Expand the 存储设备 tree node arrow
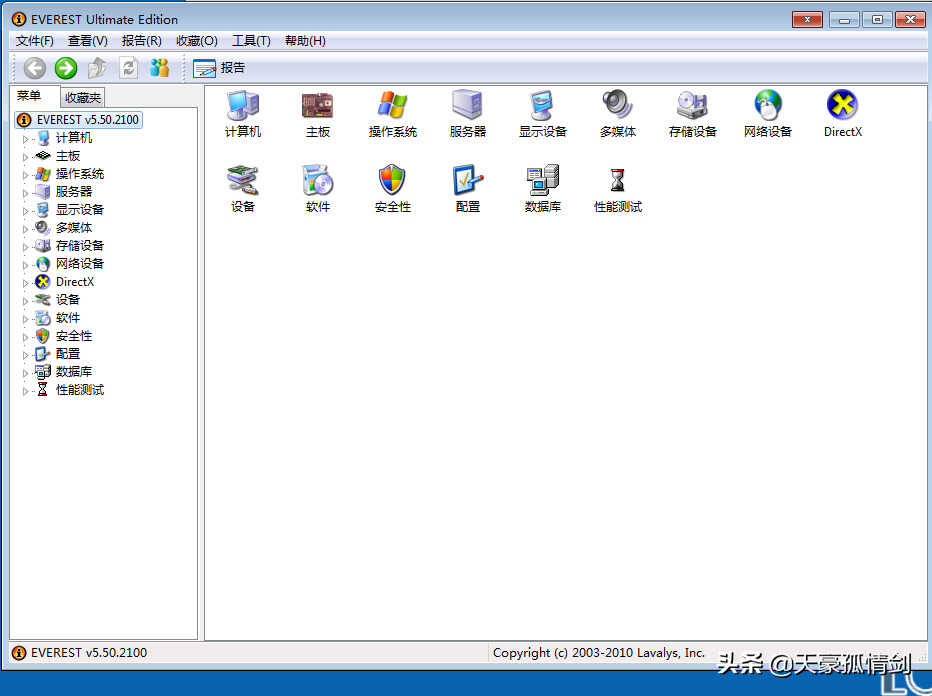Screen dimensions: 932x696 tap(25, 247)
